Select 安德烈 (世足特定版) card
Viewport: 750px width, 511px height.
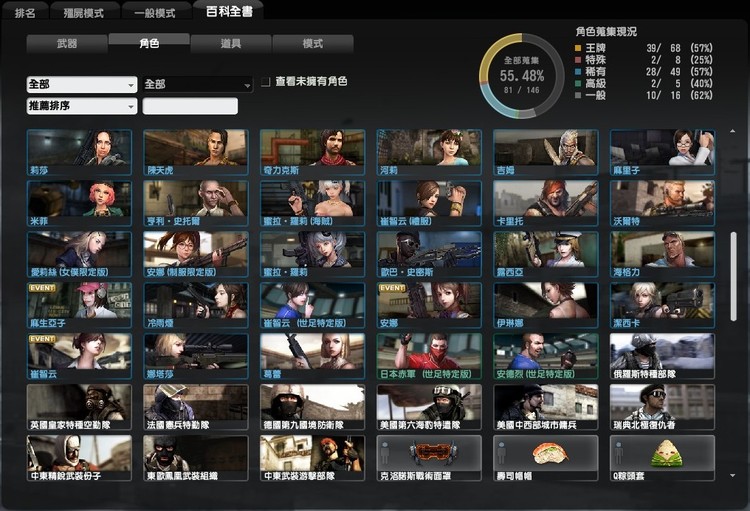click(546, 356)
